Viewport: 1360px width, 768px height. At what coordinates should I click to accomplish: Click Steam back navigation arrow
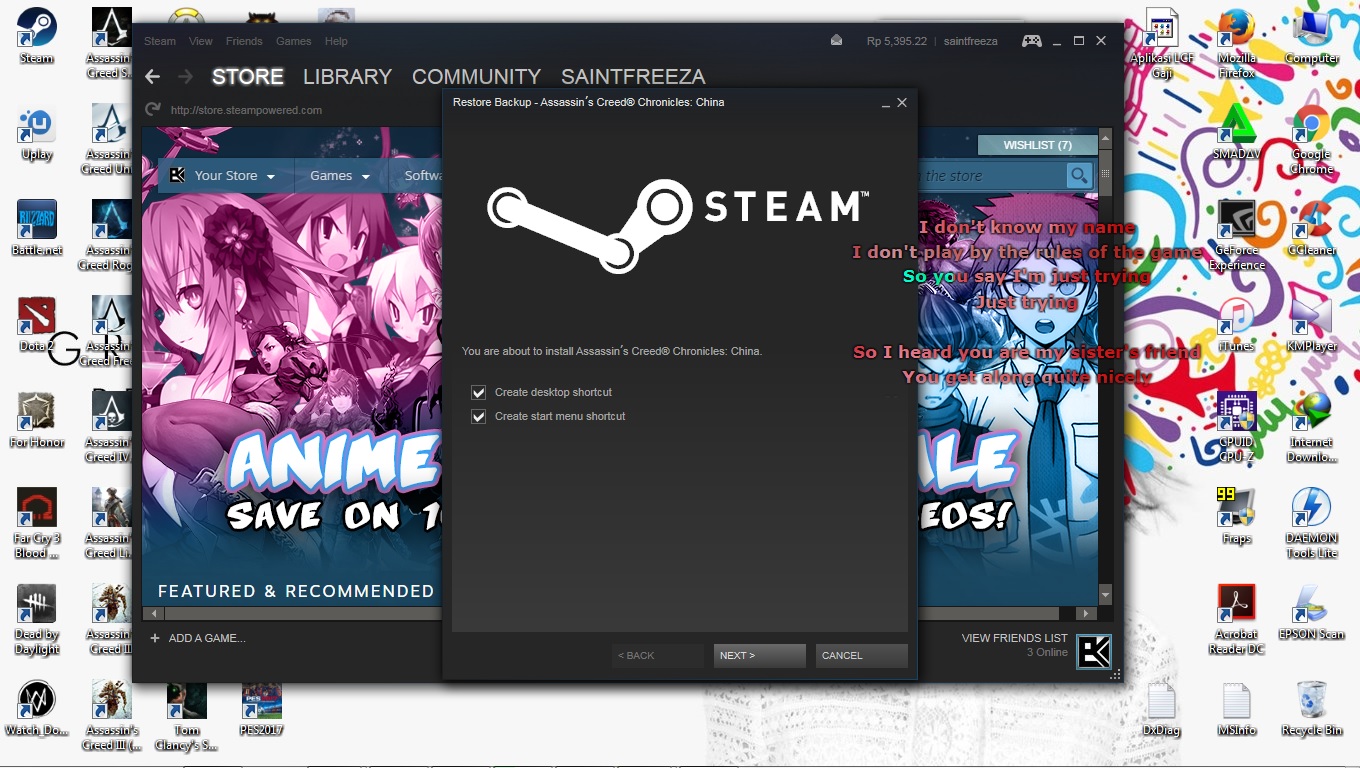(152, 77)
